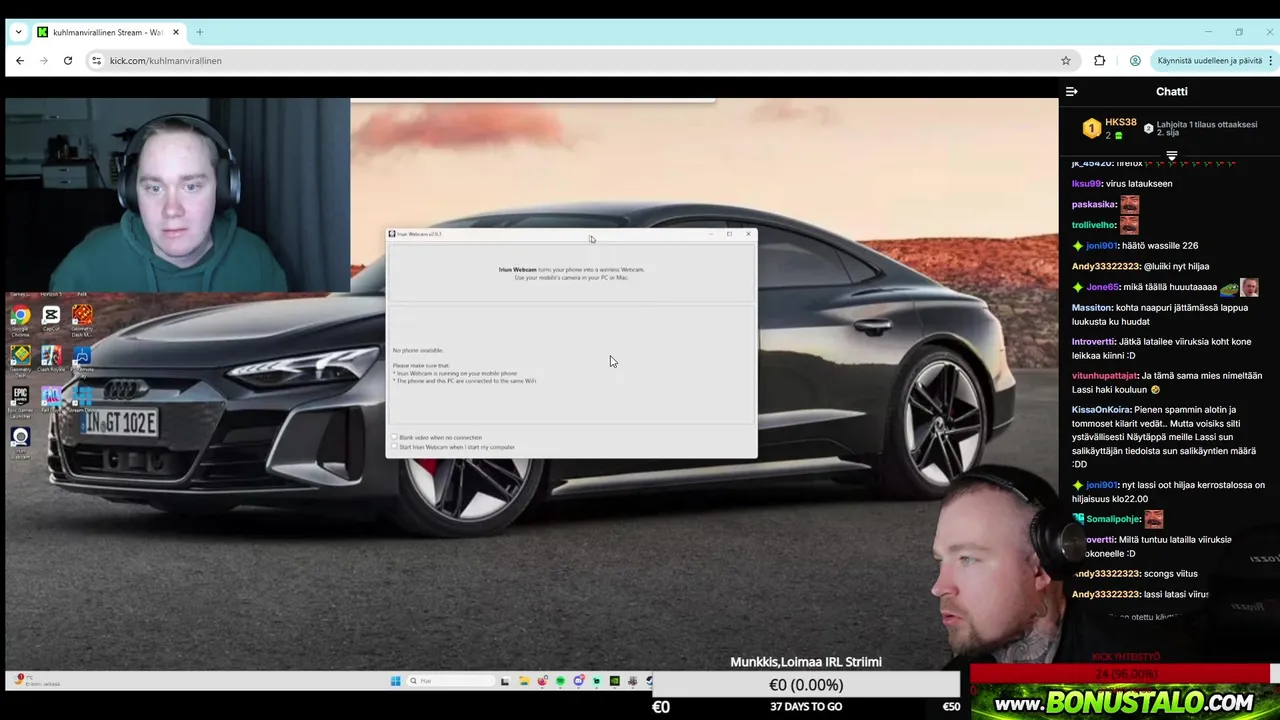Open the Chrome profile icon
The width and height of the screenshot is (1280, 720).
click(x=1135, y=60)
